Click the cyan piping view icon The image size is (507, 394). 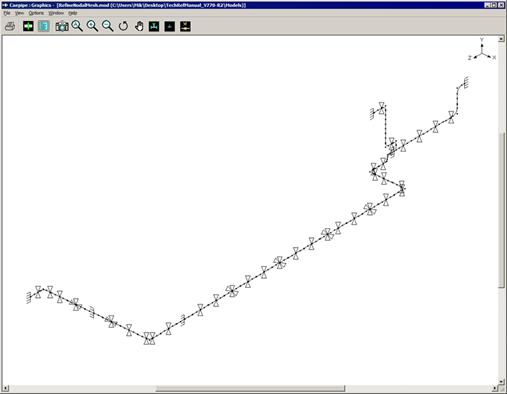[154, 26]
